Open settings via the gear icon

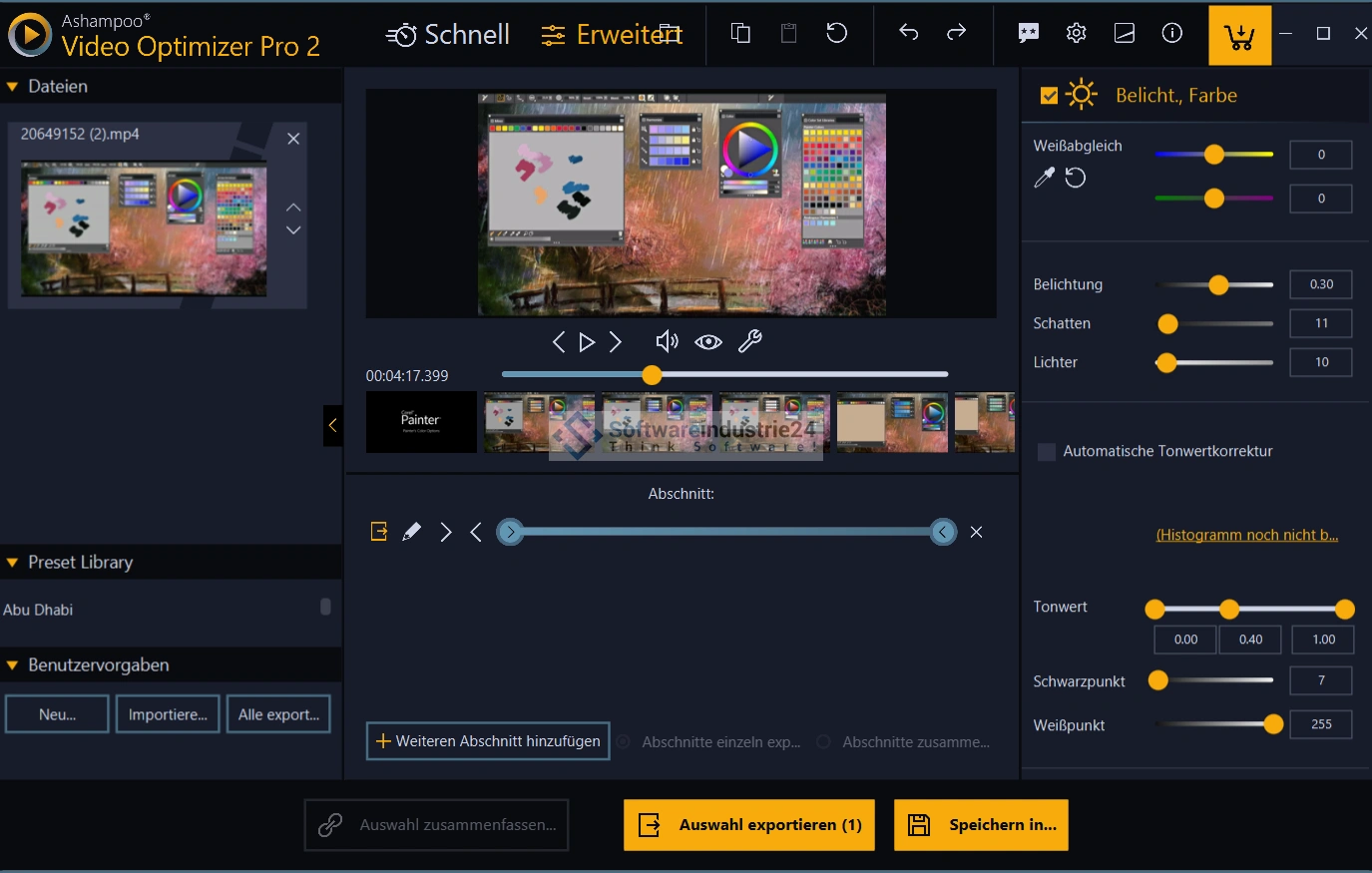[x=1076, y=33]
